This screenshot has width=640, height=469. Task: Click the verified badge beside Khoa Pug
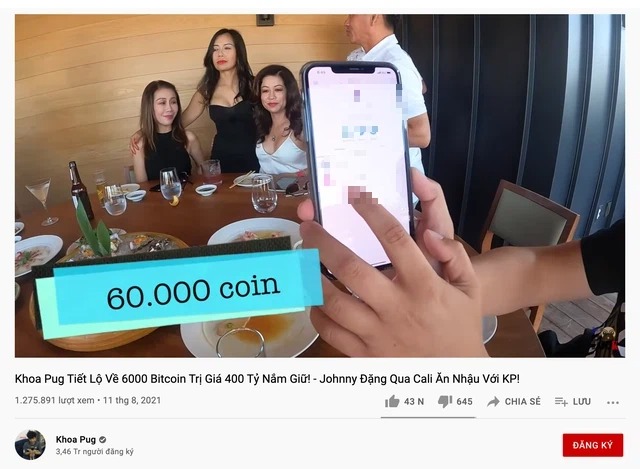pos(103,440)
